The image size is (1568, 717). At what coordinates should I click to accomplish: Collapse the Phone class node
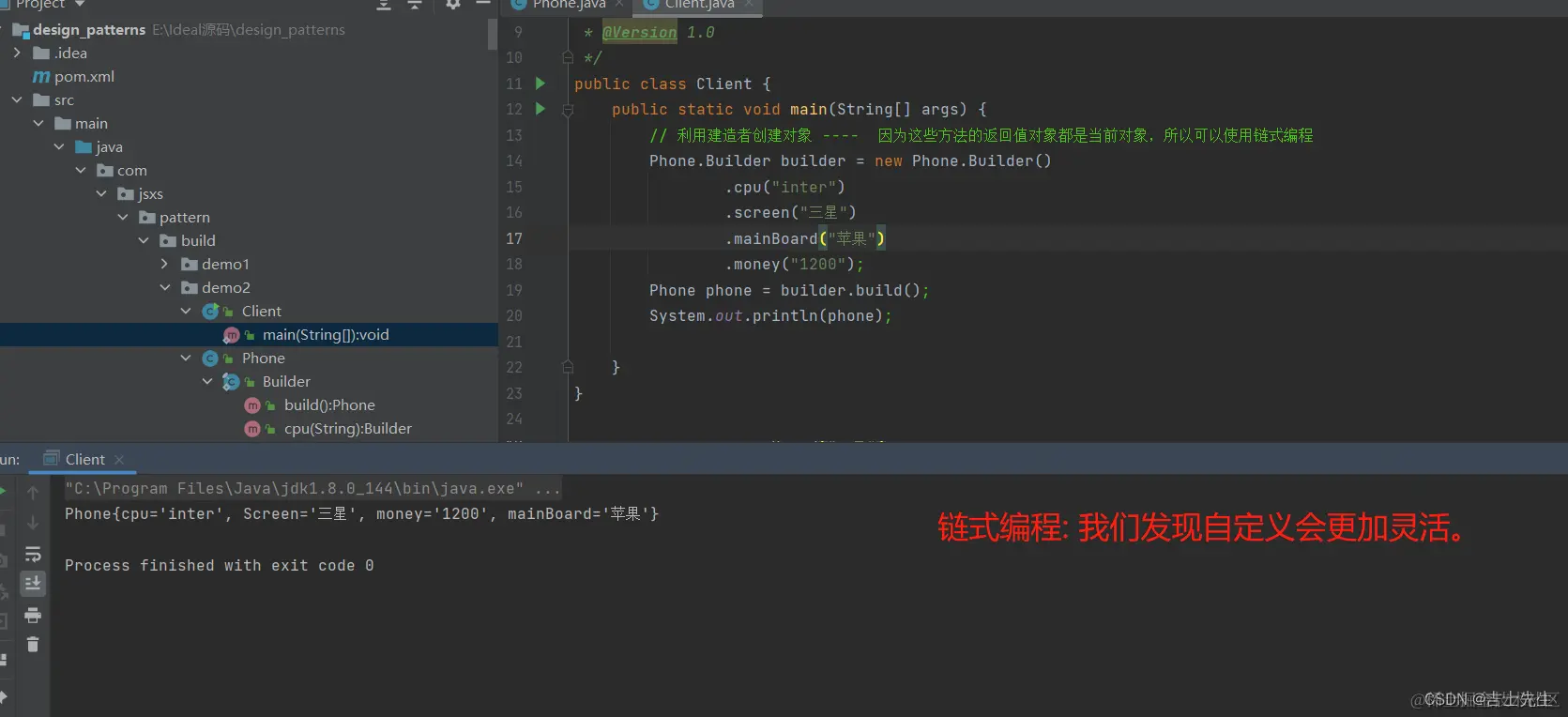click(x=186, y=358)
